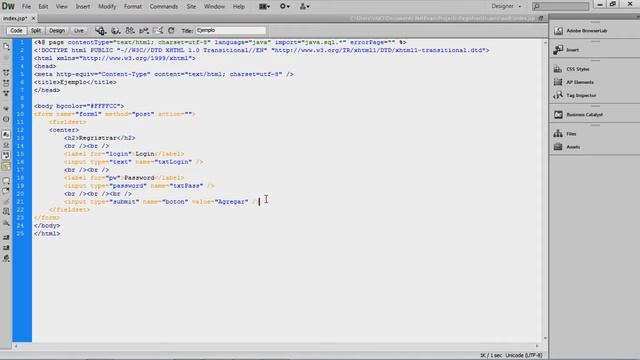Click the Format Source Code icon
640x360 pixels.
pyautogui.click(x=6, y=258)
